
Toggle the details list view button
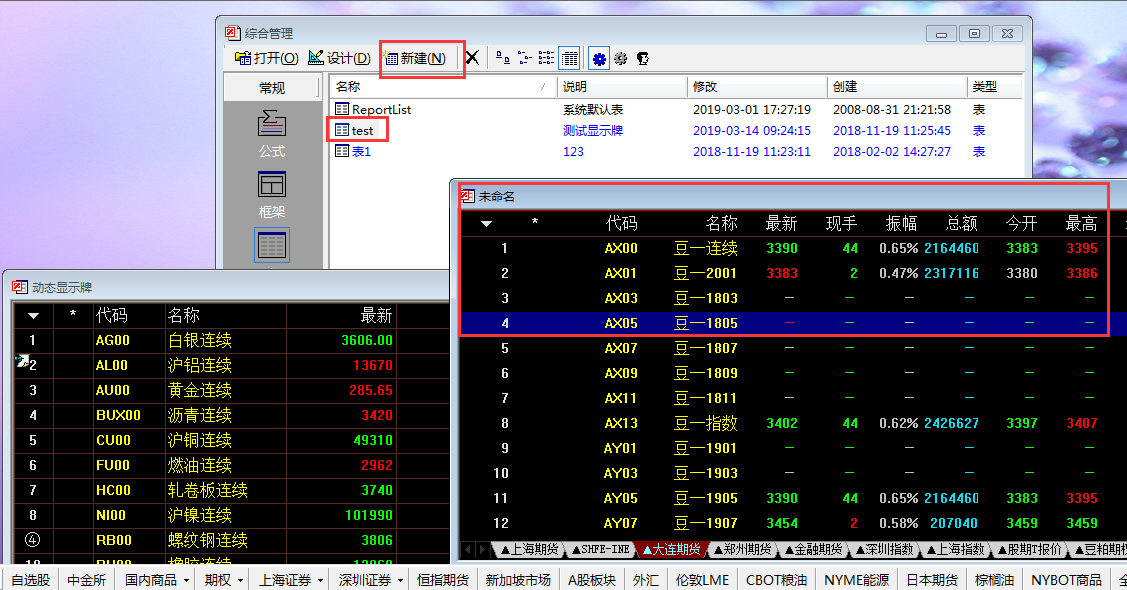[569, 59]
